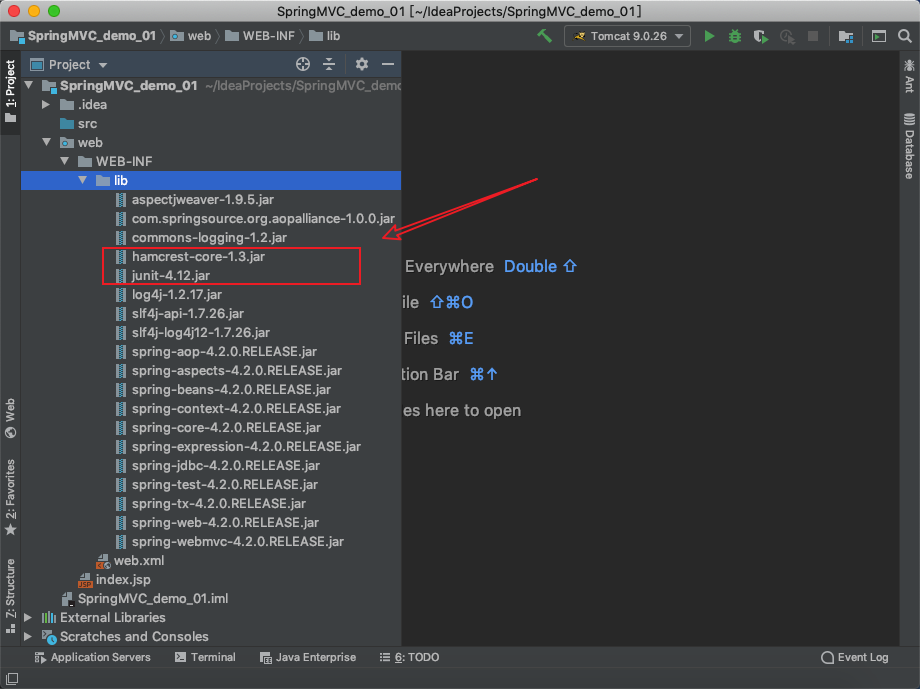Expand Scratches and Consoles node
Image resolution: width=920 pixels, height=689 pixels.
point(28,636)
